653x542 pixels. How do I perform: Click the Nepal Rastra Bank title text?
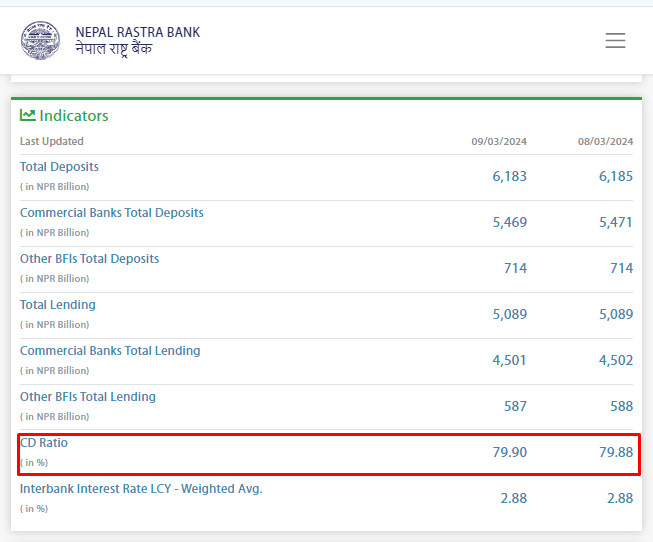tap(137, 32)
